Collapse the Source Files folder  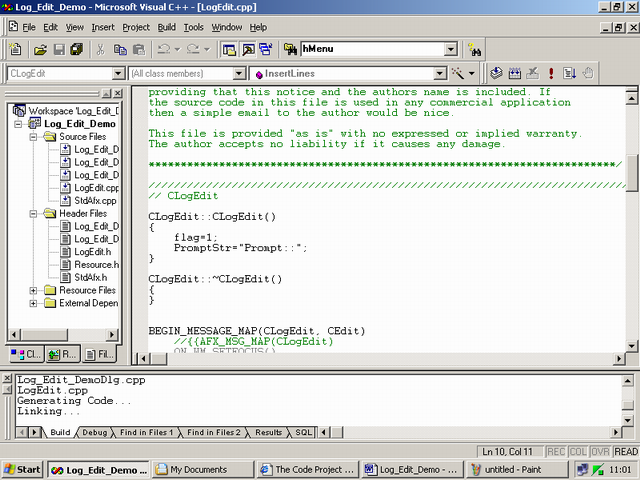coord(33,137)
